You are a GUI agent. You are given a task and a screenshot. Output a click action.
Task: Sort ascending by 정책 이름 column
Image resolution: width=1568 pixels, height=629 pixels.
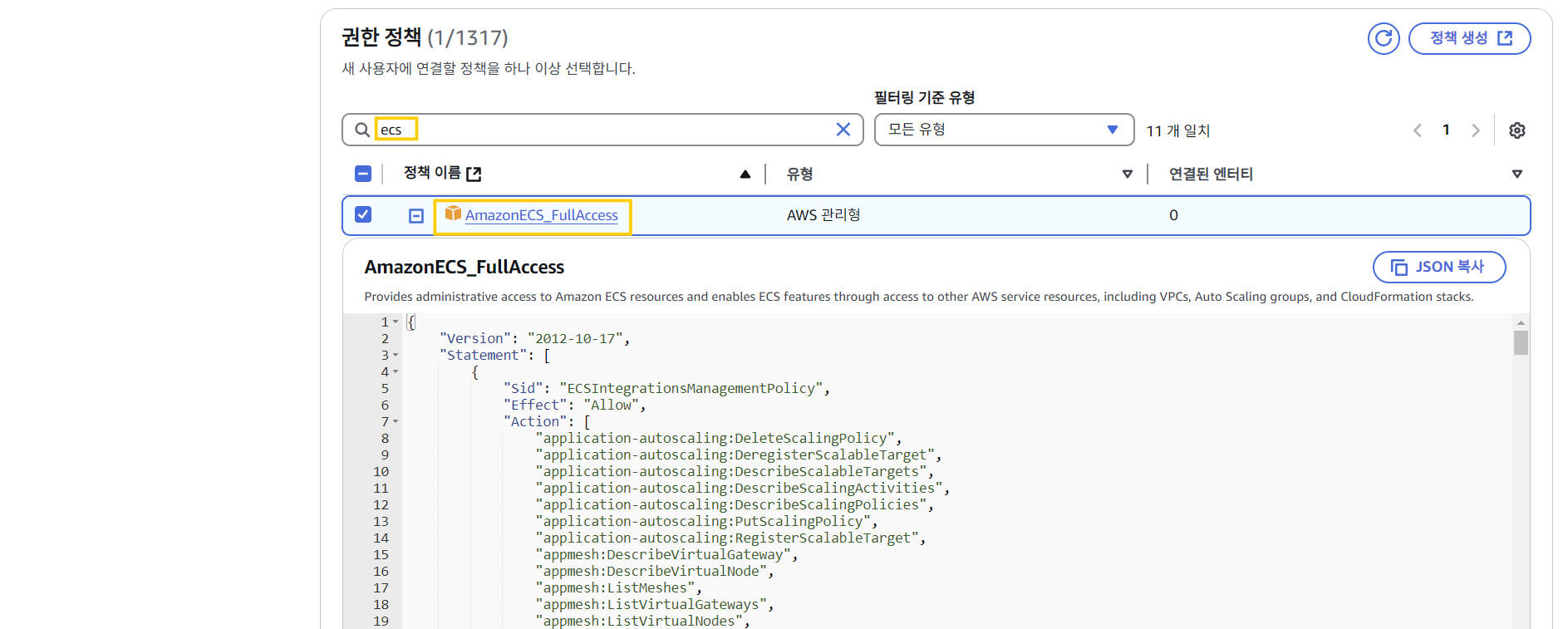pyautogui.click(x=745, y=174)
